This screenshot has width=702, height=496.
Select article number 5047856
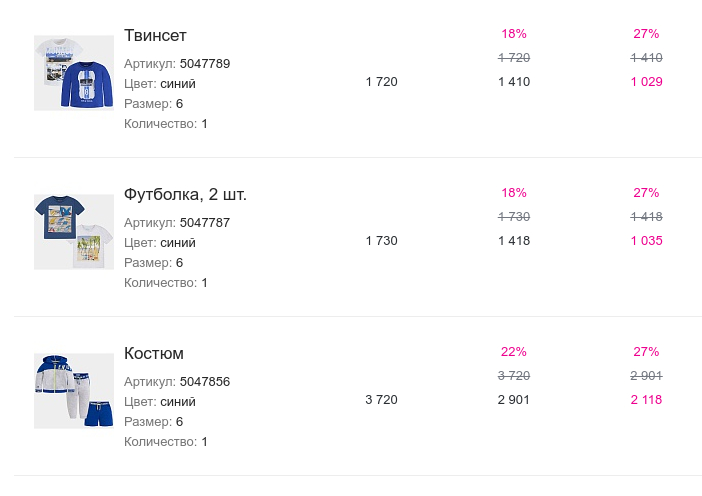click(x=205, y=382)
